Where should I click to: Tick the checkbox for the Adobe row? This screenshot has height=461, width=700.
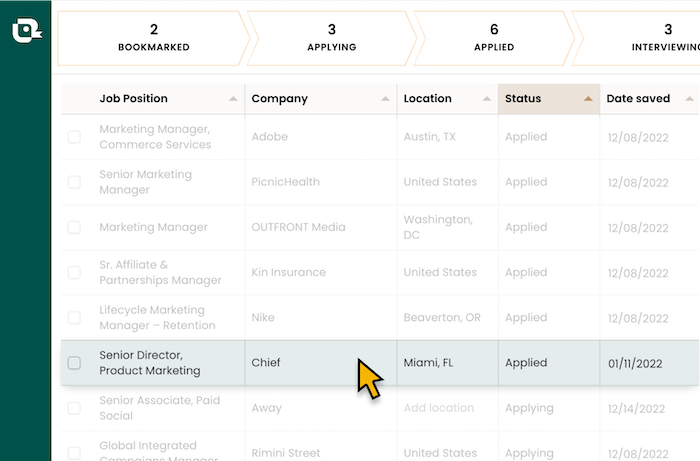click(74, 137)
